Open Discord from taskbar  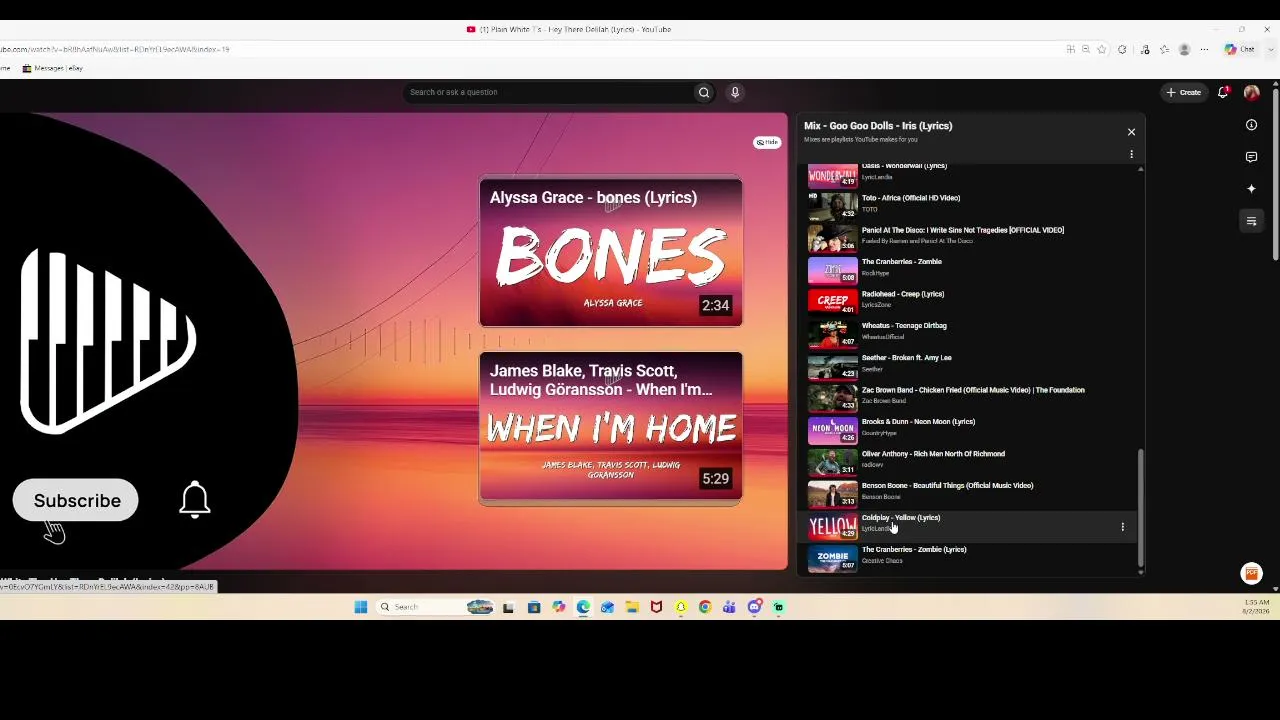754,607
